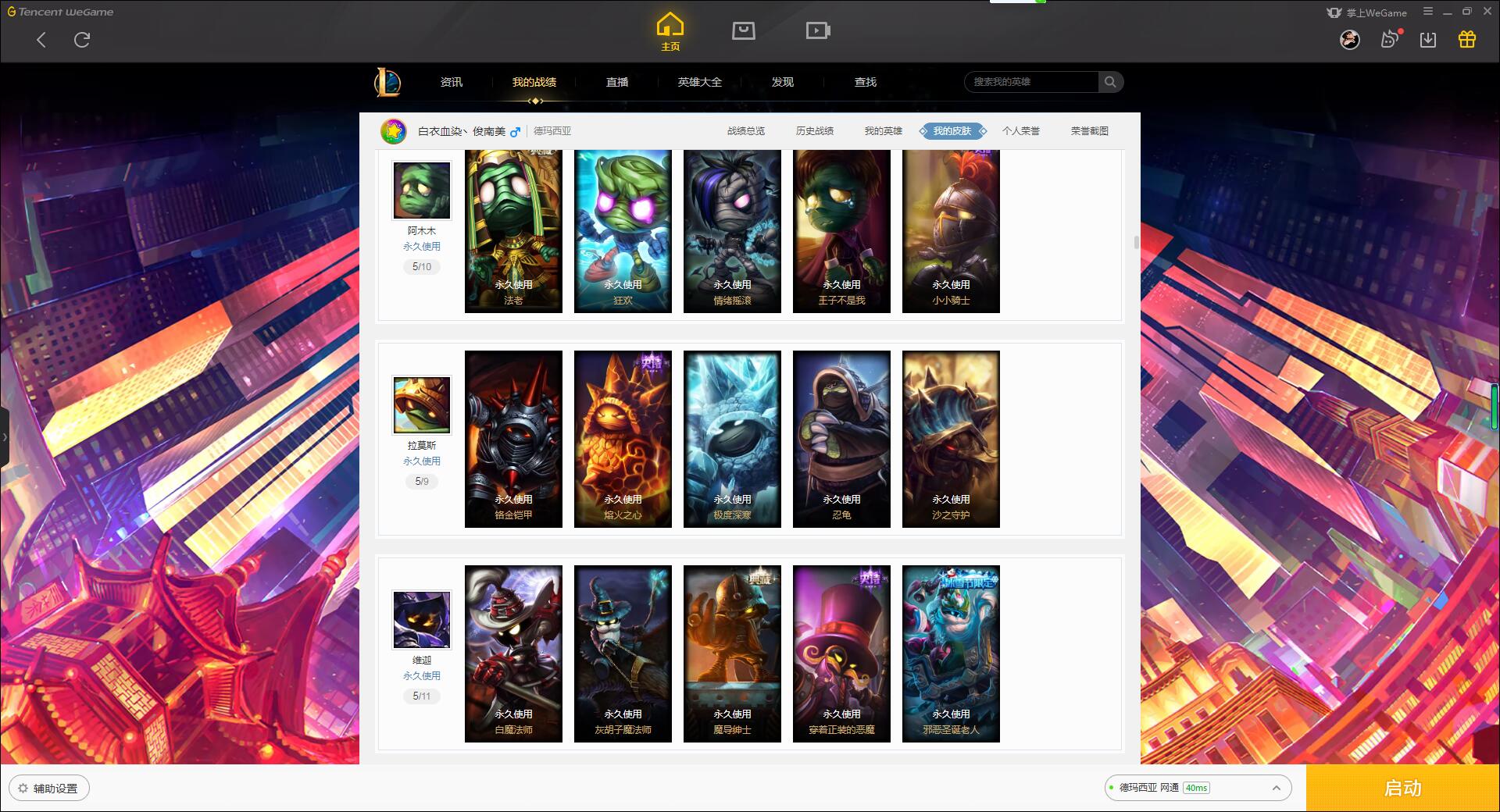
Task: Click the 德玛西亚 server label beside name
Action: [x=552, y=131]
